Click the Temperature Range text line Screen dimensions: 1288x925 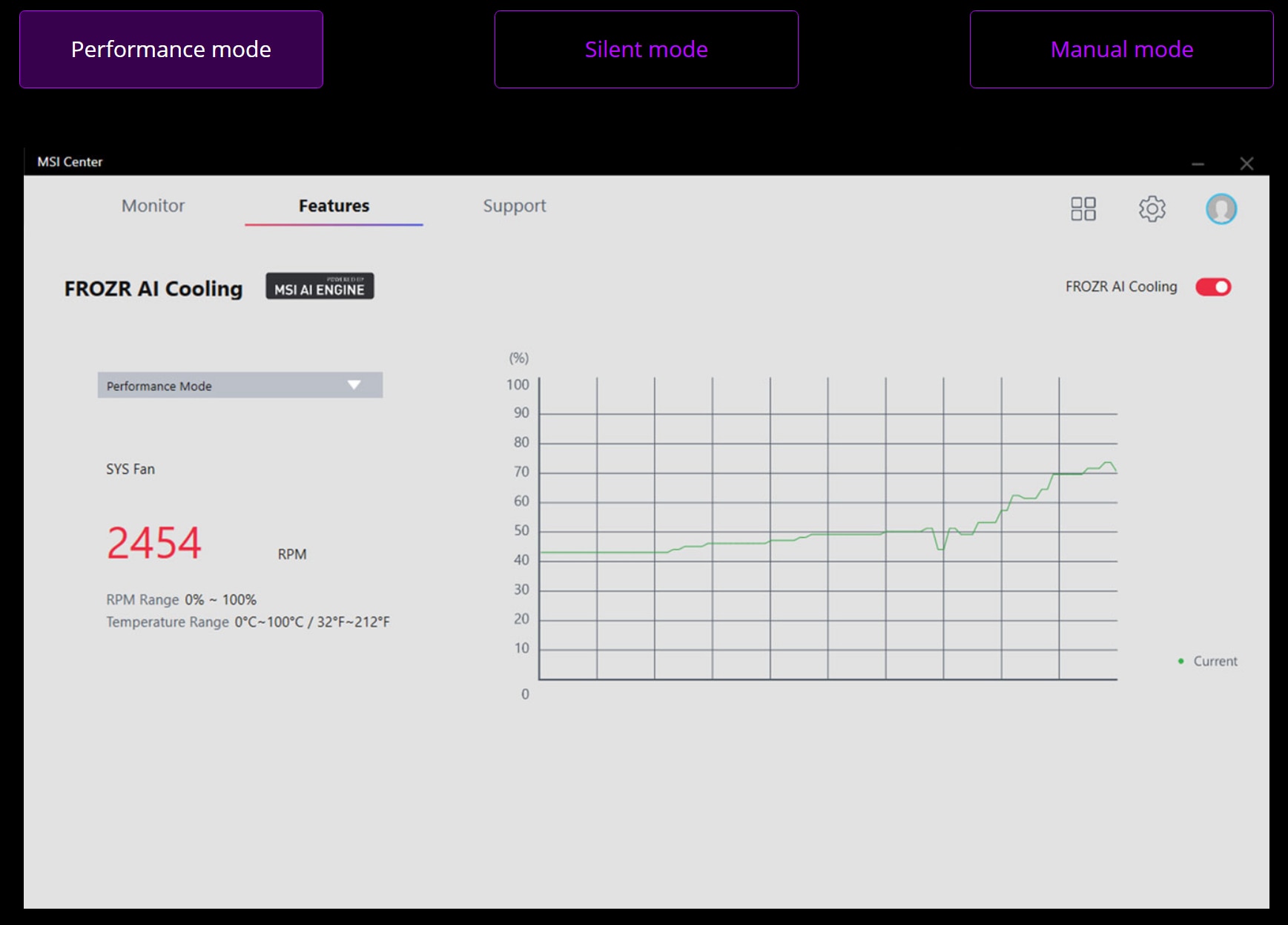click(248, 622)
